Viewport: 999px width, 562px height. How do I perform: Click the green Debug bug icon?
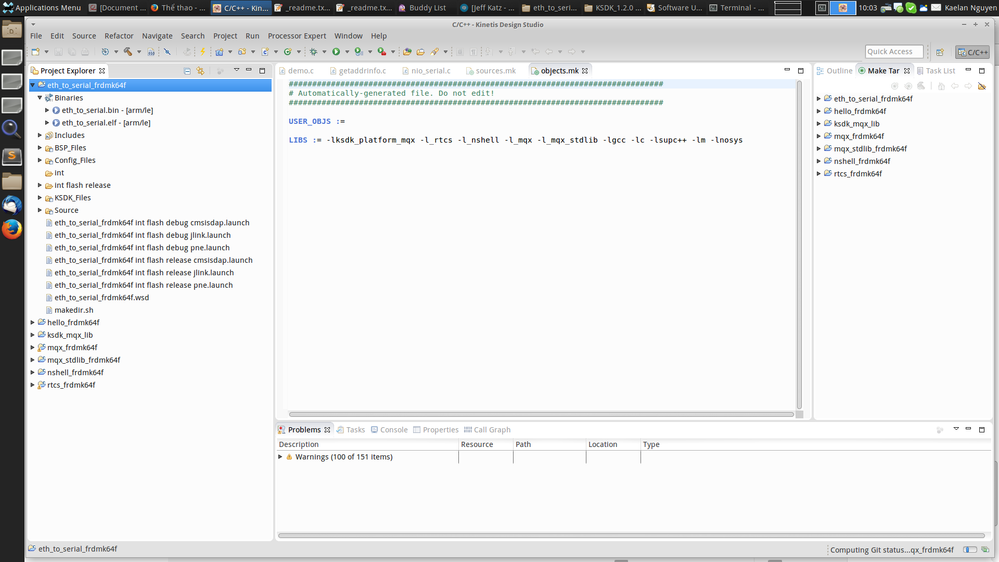pyautogui.click(x=313, y=52)
